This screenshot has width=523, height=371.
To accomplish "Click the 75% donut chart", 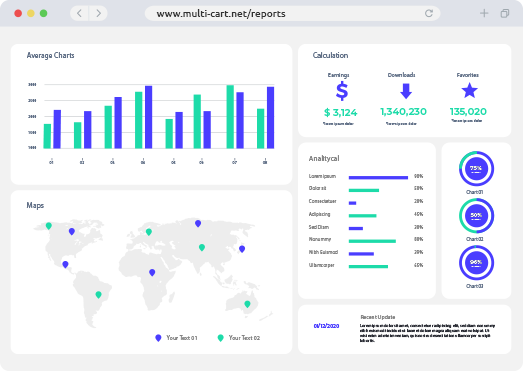I will pyautogui.click(x=476, y=168).
